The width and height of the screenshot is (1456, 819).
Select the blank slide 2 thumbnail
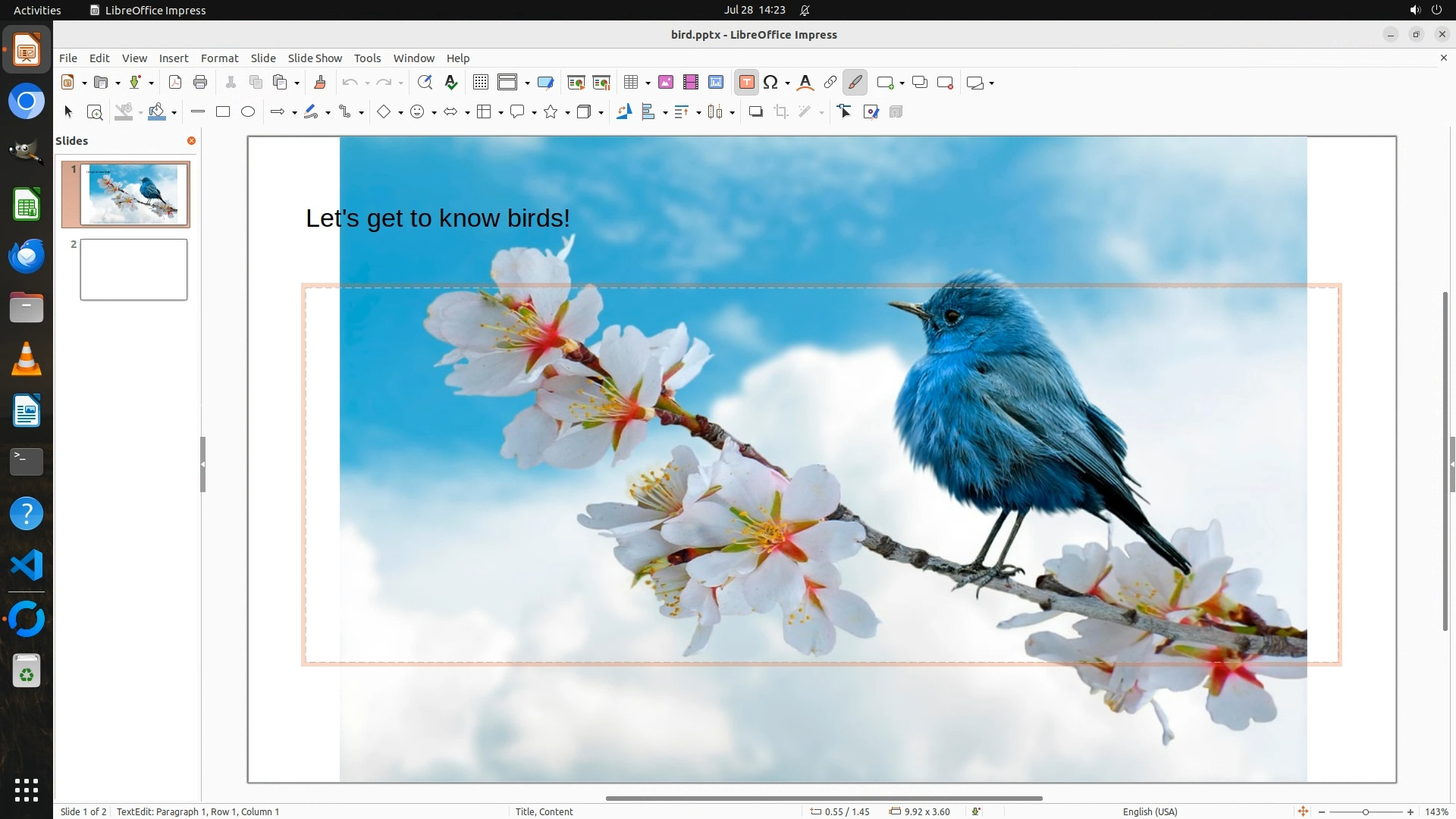coord(133,270)
